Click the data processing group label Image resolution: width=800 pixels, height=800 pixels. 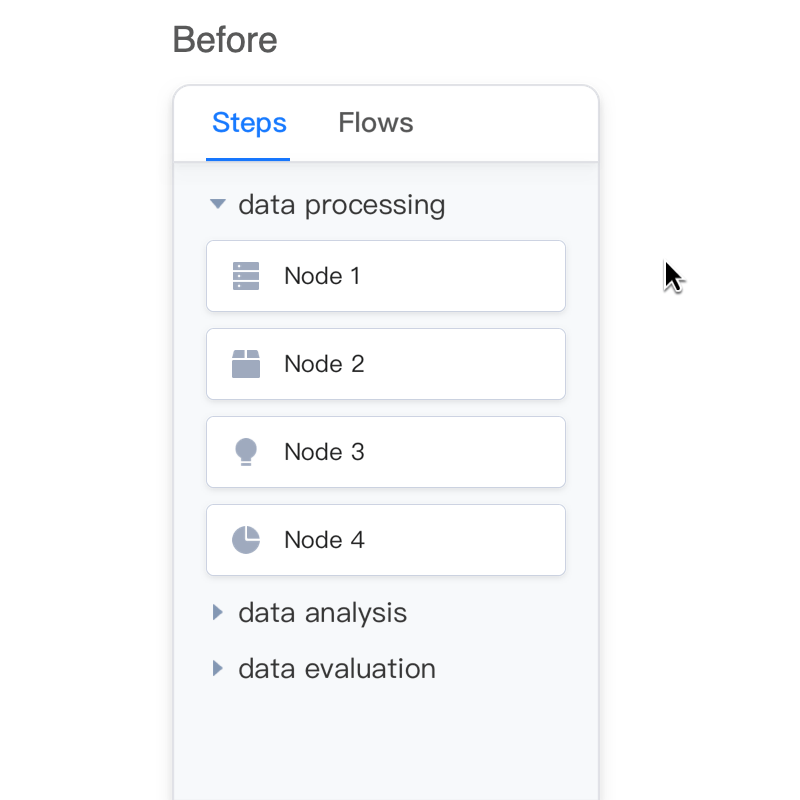tap(341, 205)
